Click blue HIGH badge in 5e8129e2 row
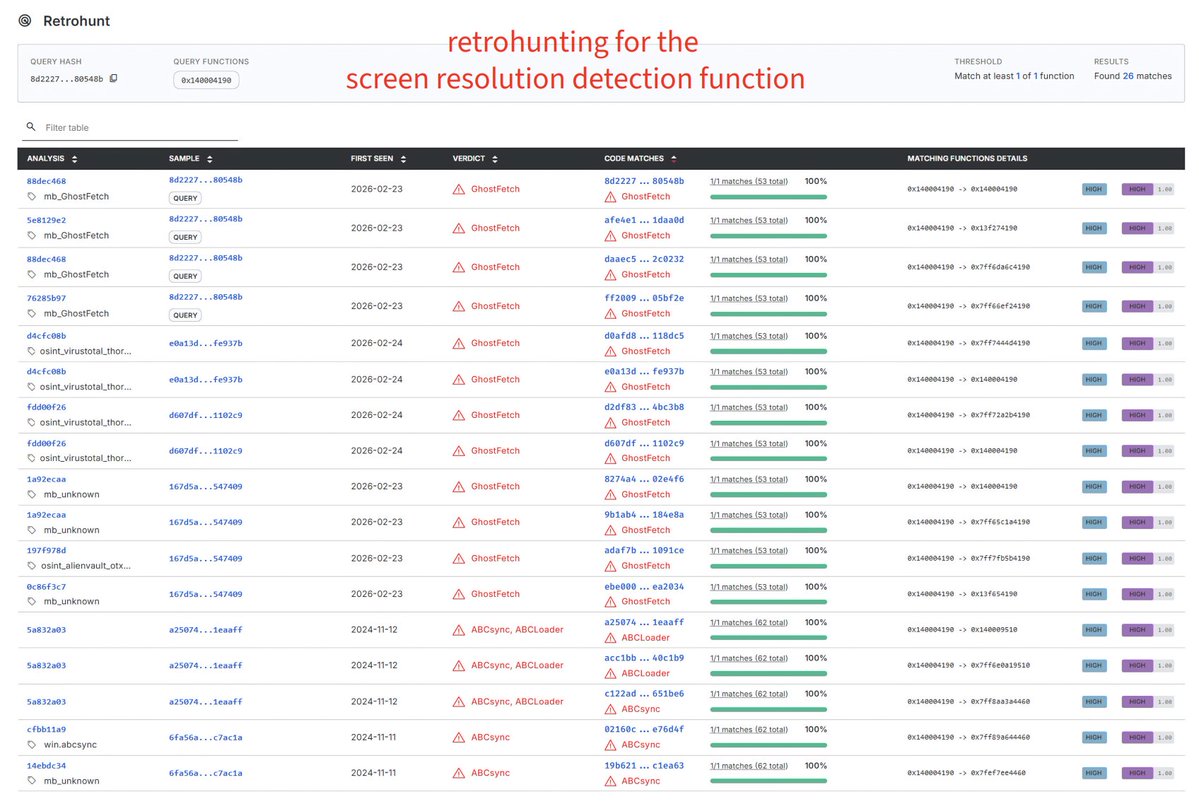Screen dimensions: 1199x804 (x=1093, y=228)
